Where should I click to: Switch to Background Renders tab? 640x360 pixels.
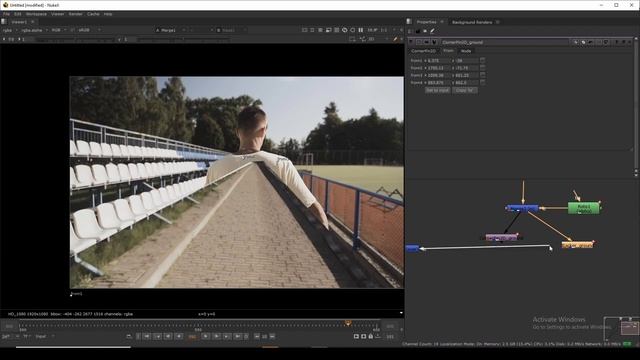pos(472,22)
